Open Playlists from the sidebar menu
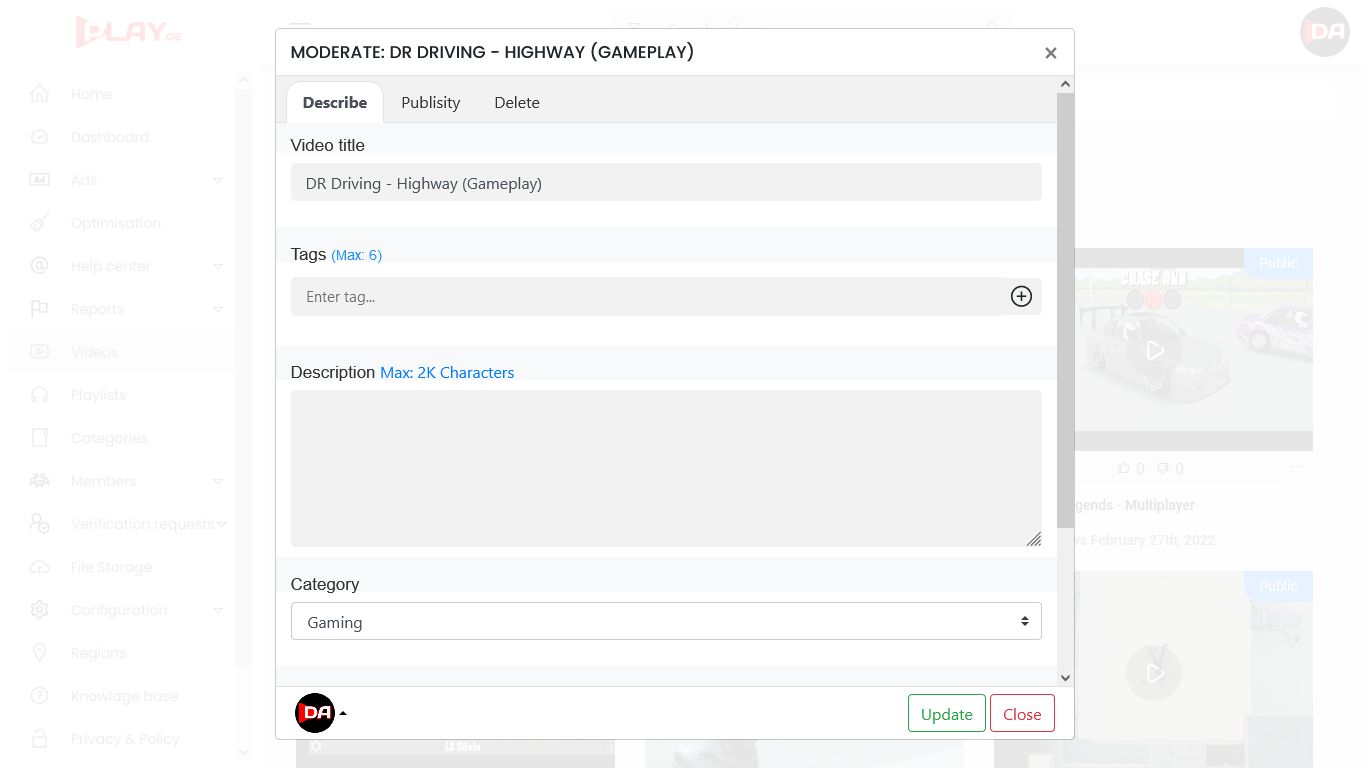Screen dimensions: 1366x768 pyautogui.click(x=99, y=395)
